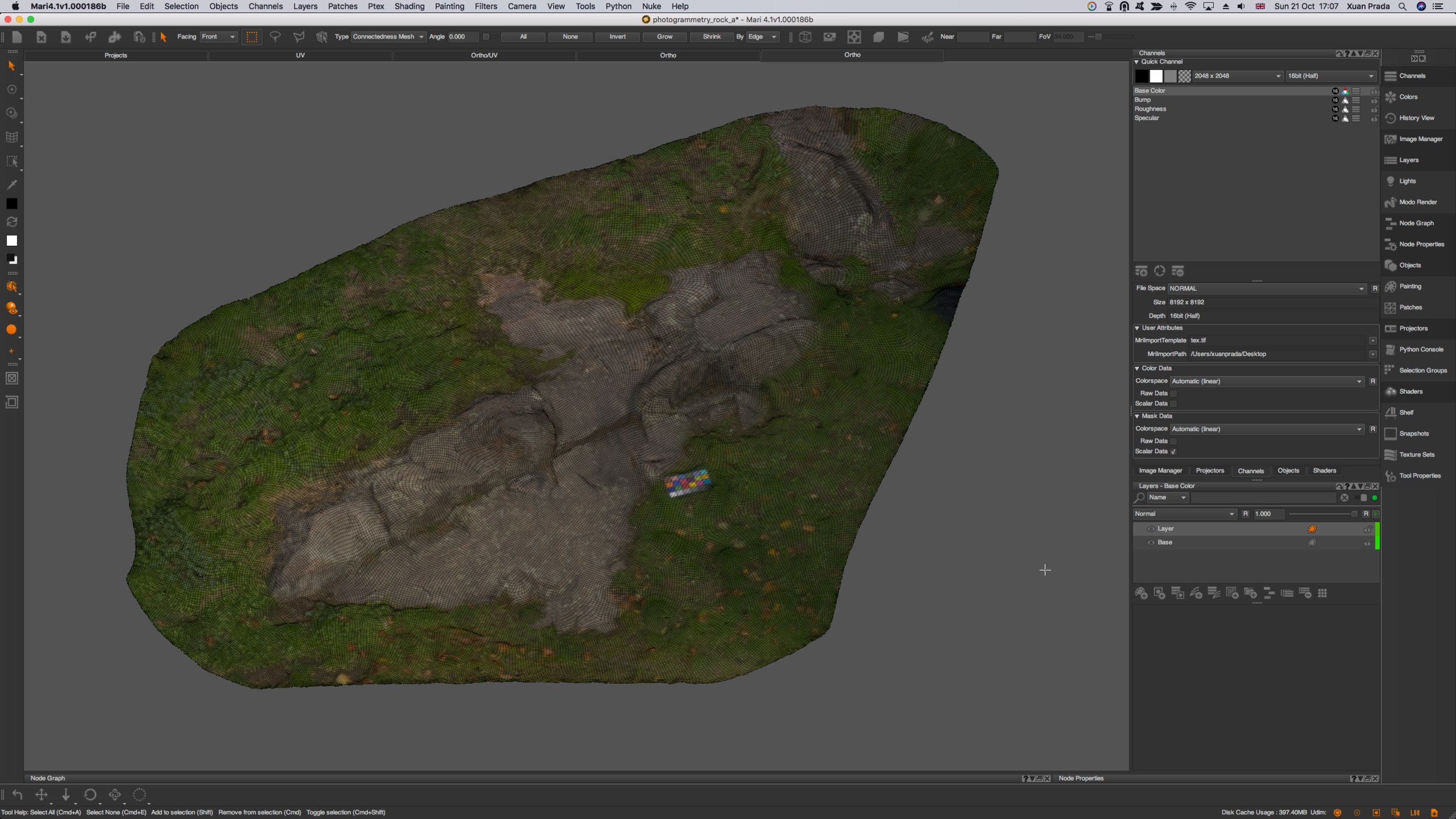Click the black foreground color swatch

(x=12, y=204)
